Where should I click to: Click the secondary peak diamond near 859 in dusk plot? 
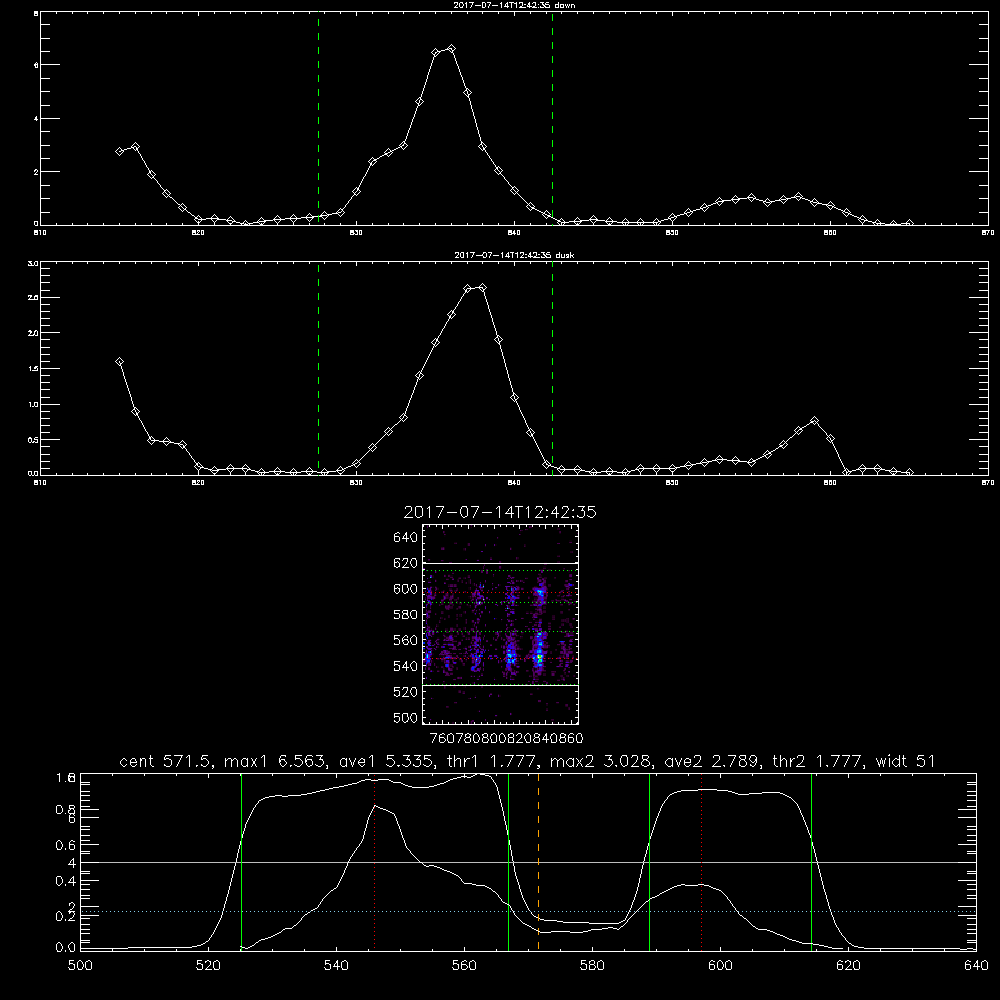(814, 421)
